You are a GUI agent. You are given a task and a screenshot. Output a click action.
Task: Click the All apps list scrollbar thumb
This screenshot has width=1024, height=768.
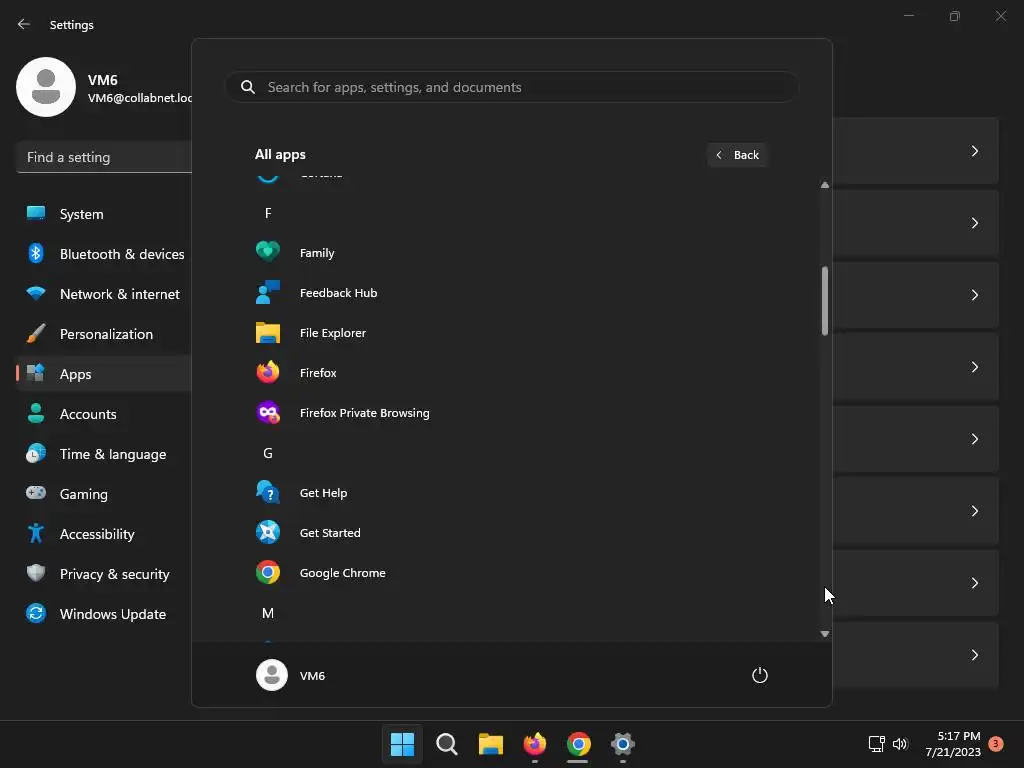pyautogui.click(x=825, y=301)
